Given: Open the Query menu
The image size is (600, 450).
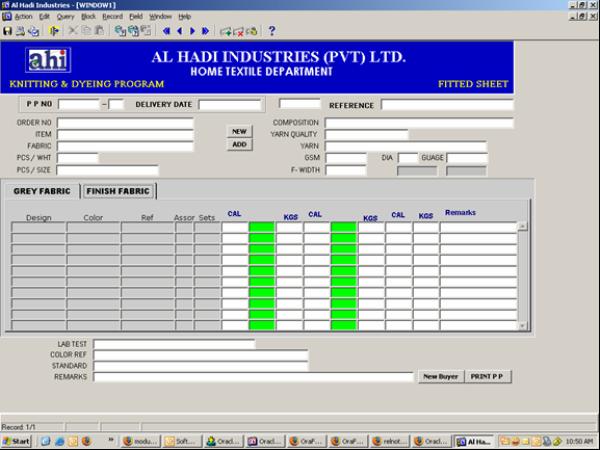Looking at the screenshot, I should pos(65,16).
